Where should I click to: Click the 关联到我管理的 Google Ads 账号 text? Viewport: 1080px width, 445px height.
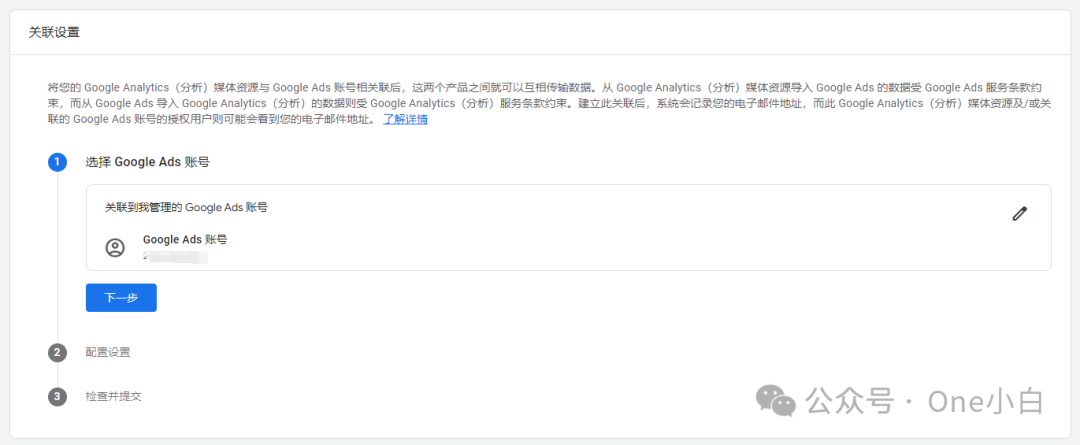186,207
